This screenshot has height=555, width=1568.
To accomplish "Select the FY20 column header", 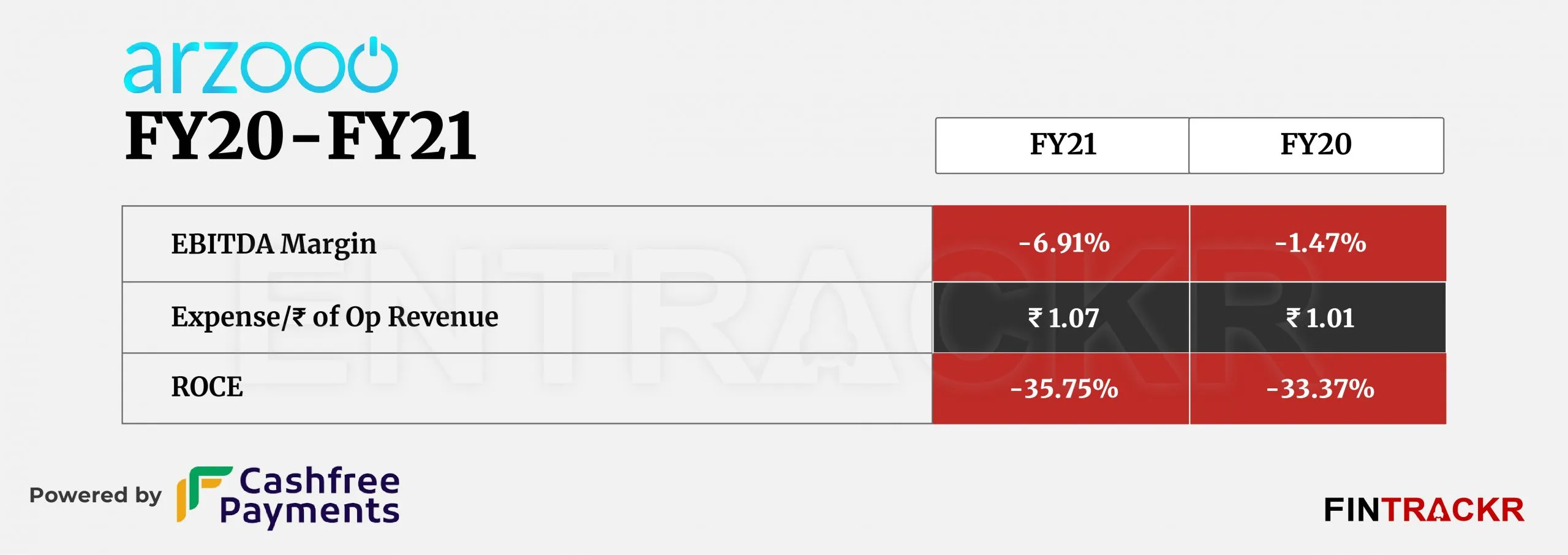I will [1316, 145].
